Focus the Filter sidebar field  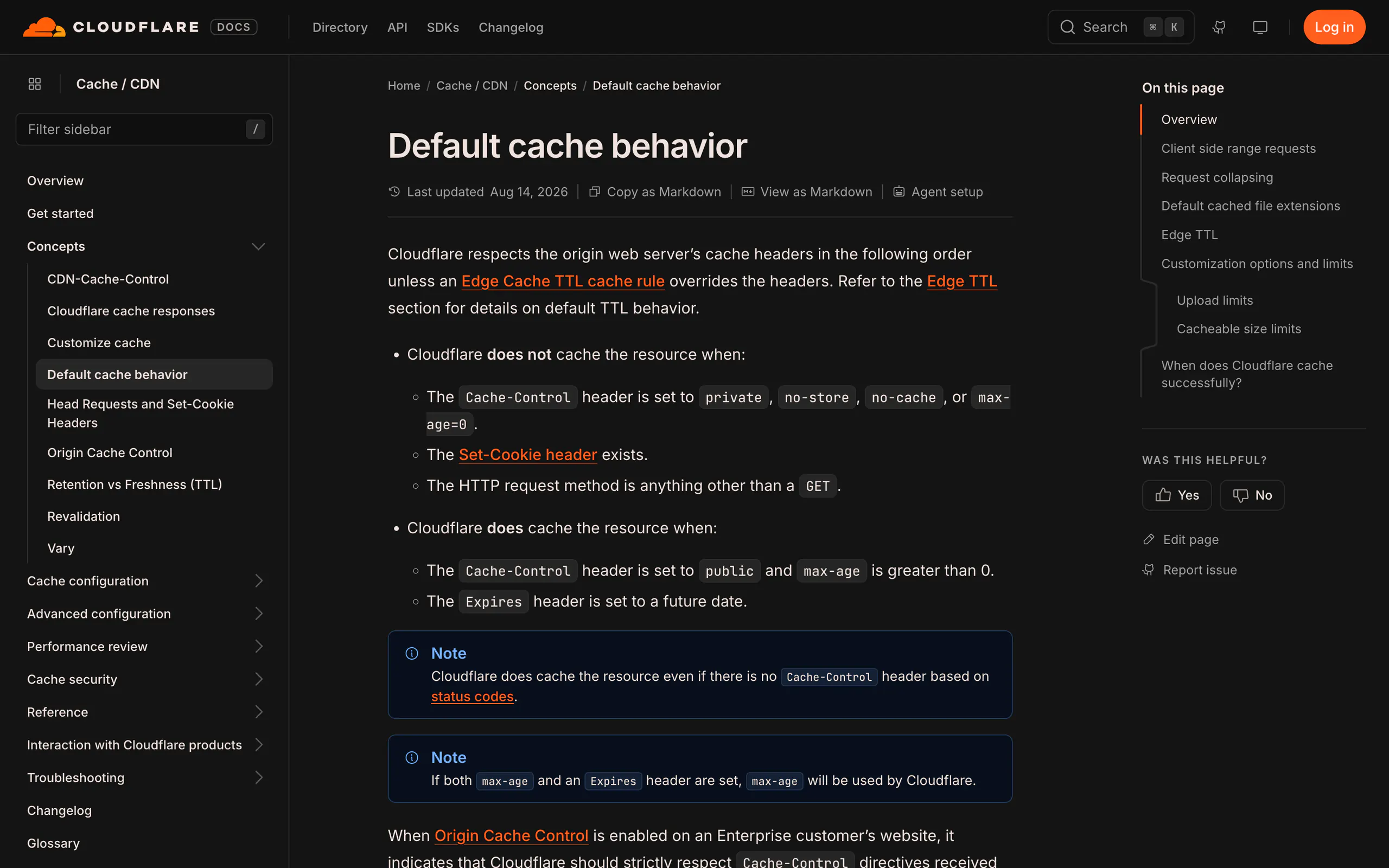(144, 129)
